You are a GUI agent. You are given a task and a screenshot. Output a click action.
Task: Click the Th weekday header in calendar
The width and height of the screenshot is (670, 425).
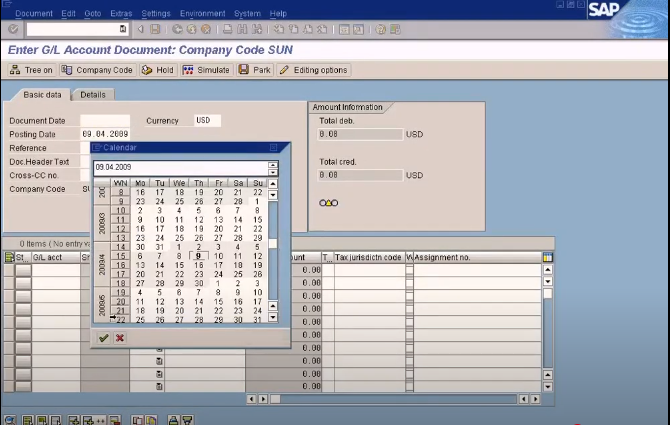[199, 183]
